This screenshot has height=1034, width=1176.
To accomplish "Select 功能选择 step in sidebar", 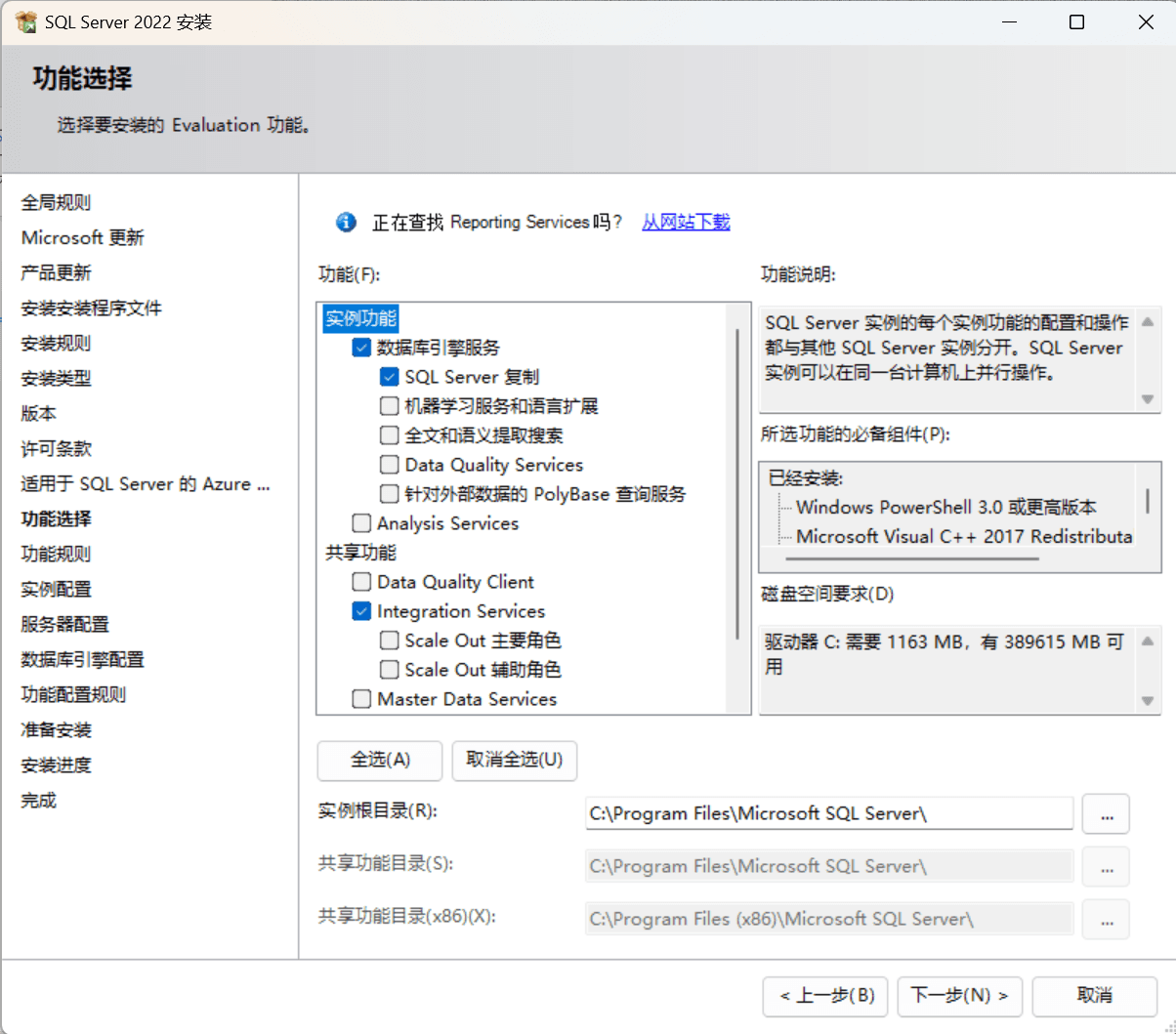I will tap(56, 519).
